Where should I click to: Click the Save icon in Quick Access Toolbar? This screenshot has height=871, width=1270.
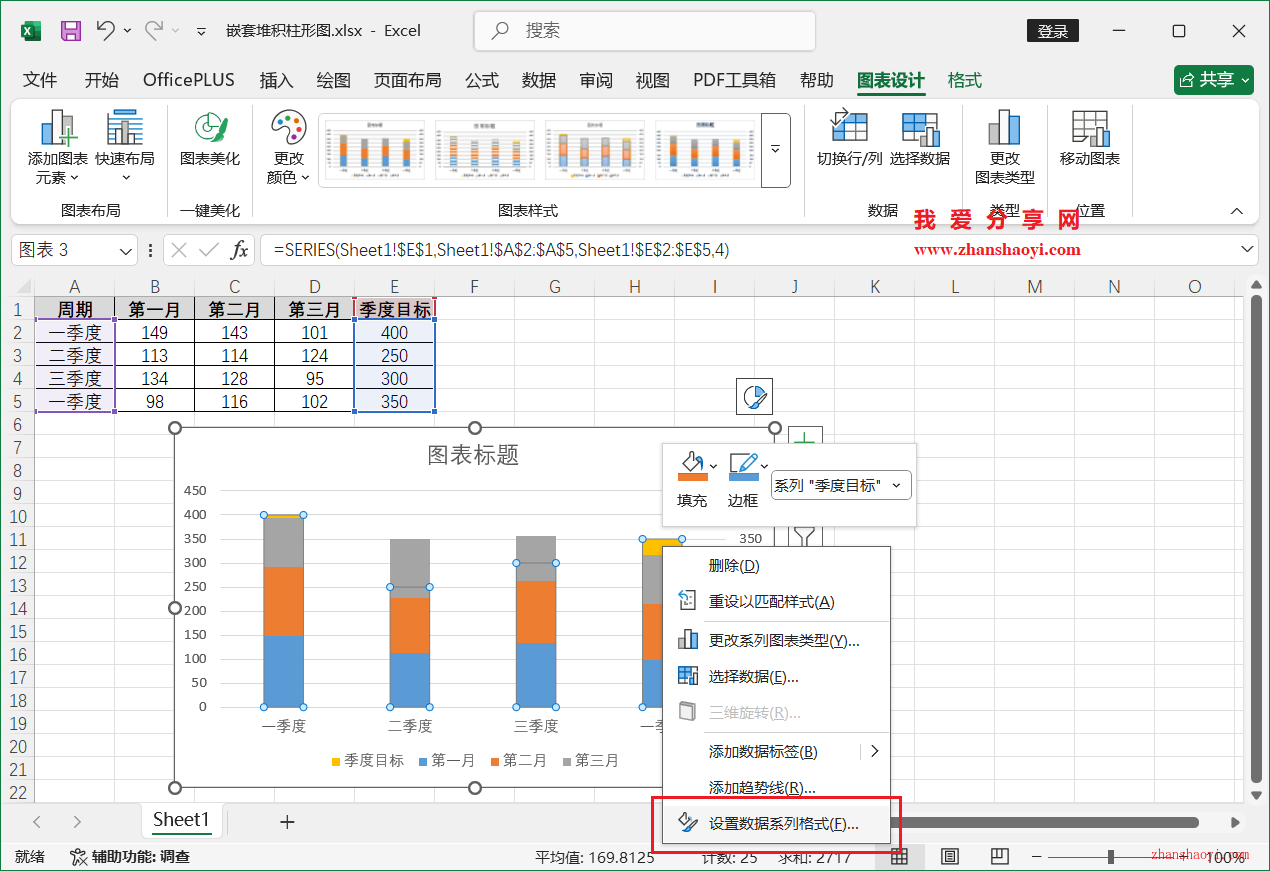(69, 30)
